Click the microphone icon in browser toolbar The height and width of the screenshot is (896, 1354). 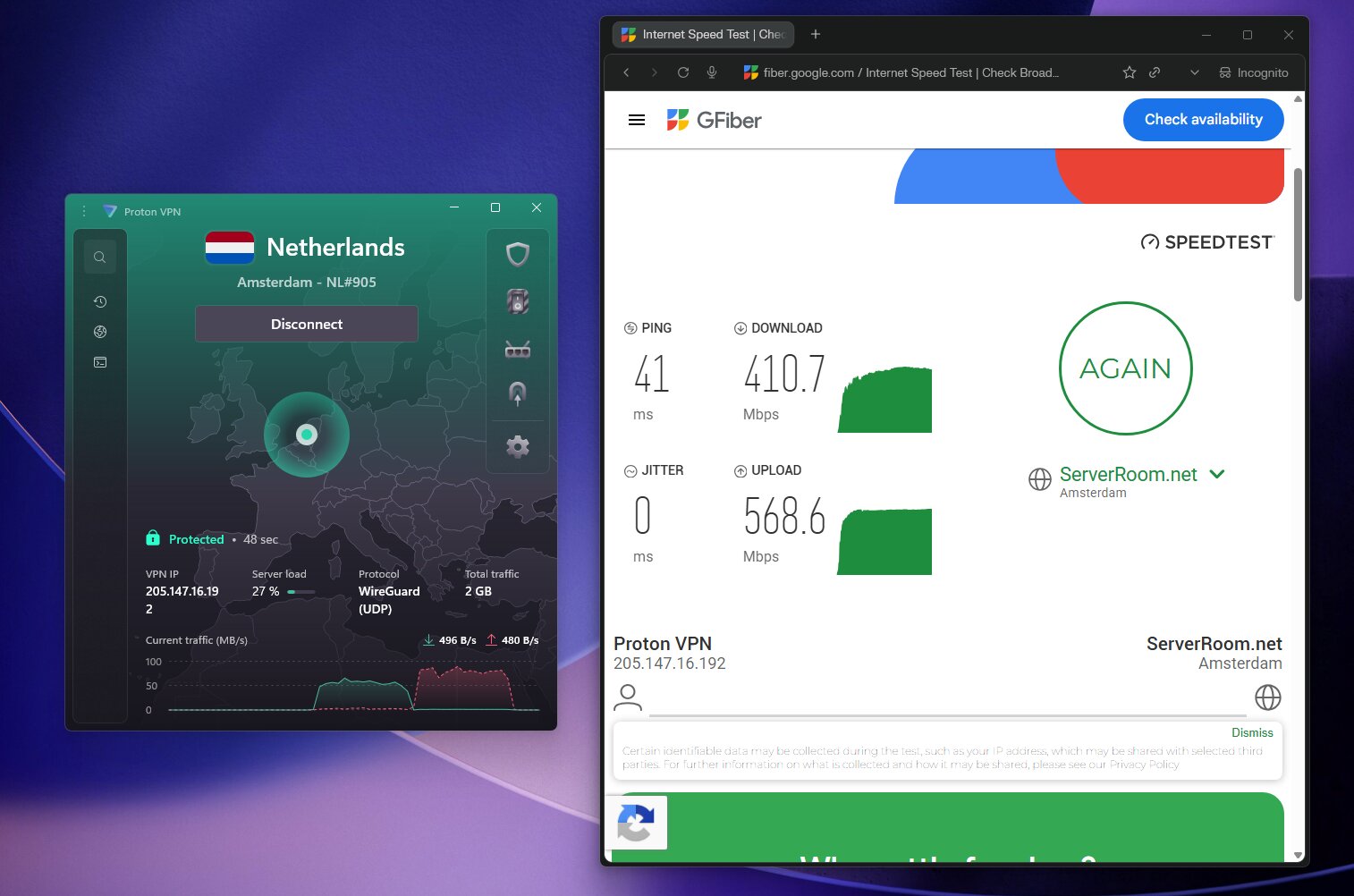pos(712,72)
